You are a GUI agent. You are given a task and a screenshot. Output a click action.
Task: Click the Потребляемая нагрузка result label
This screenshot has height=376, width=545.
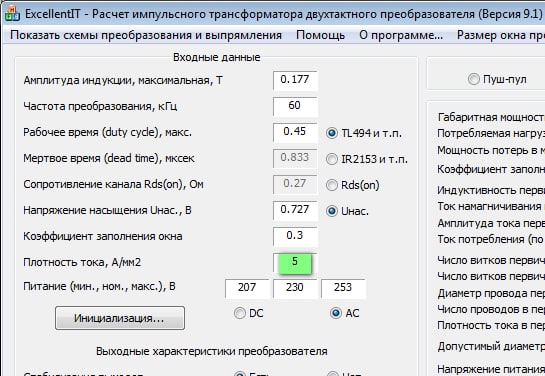point(491,133)
